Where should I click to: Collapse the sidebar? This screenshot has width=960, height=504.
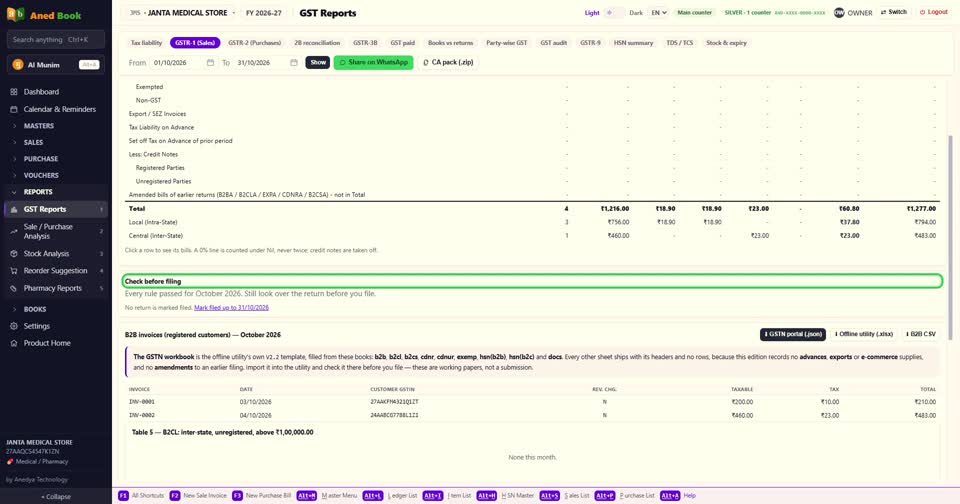click(x=56, y=497)
